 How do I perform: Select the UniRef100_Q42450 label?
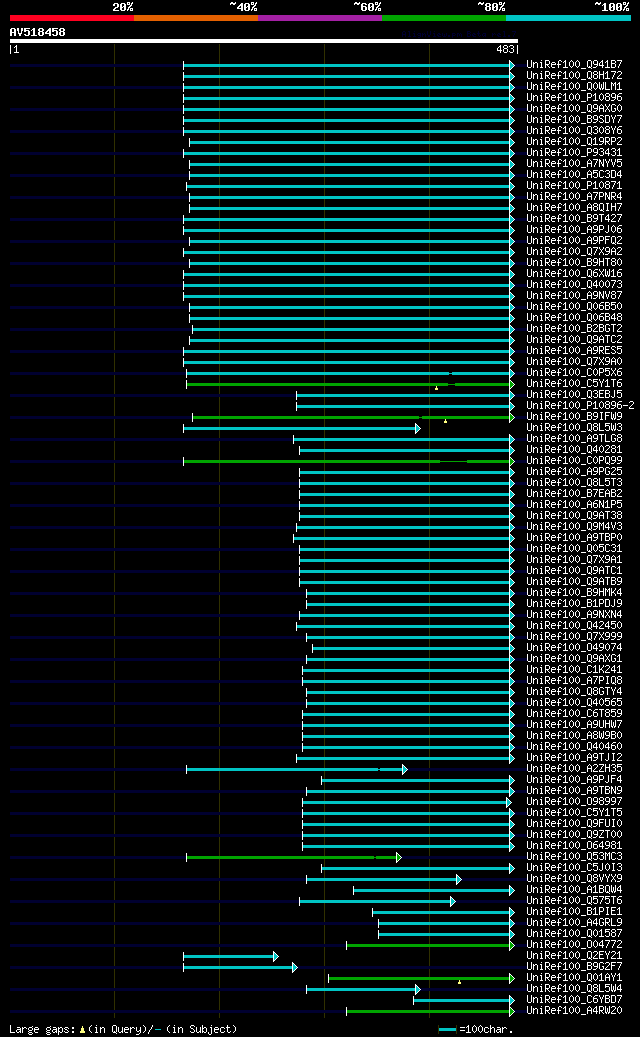click(574, 626)
